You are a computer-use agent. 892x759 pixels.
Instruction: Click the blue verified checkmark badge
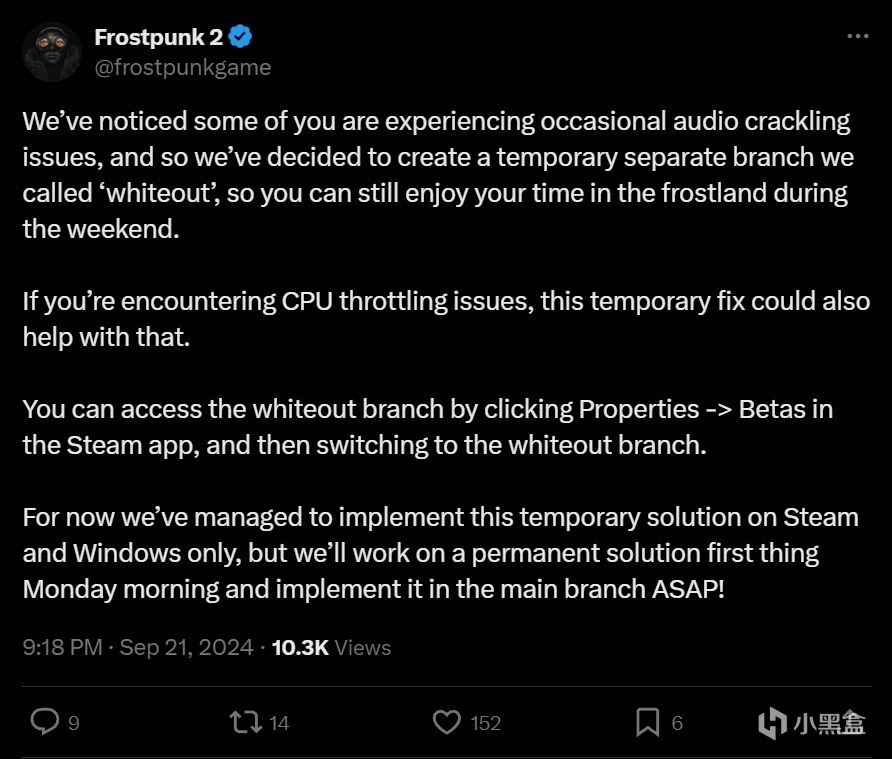pyautogui.click(x=240, y=37)
